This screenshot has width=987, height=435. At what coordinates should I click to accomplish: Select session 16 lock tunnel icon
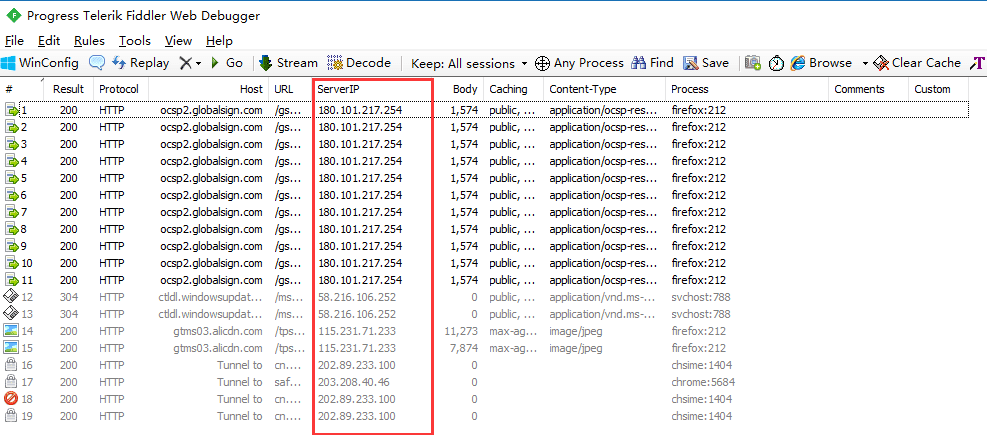point(11,365)
